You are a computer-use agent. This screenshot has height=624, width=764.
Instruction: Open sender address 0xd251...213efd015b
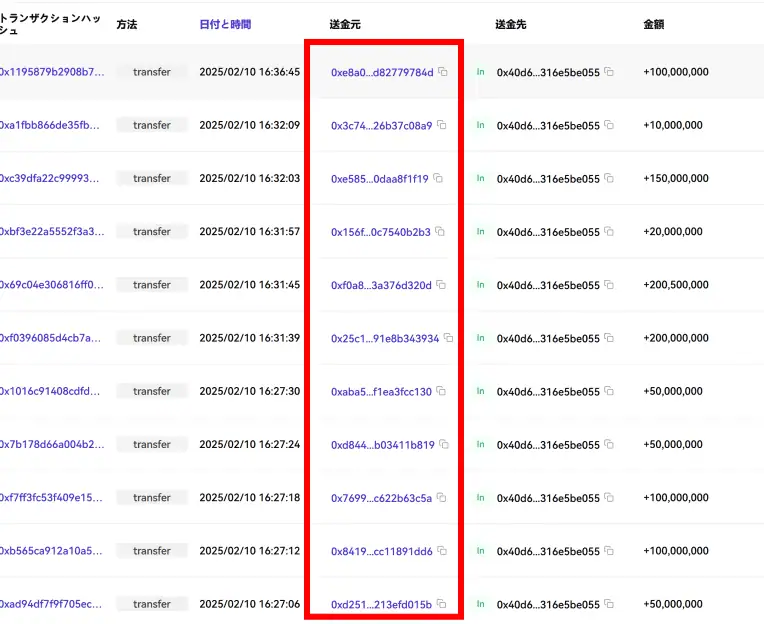click(381, 605)
